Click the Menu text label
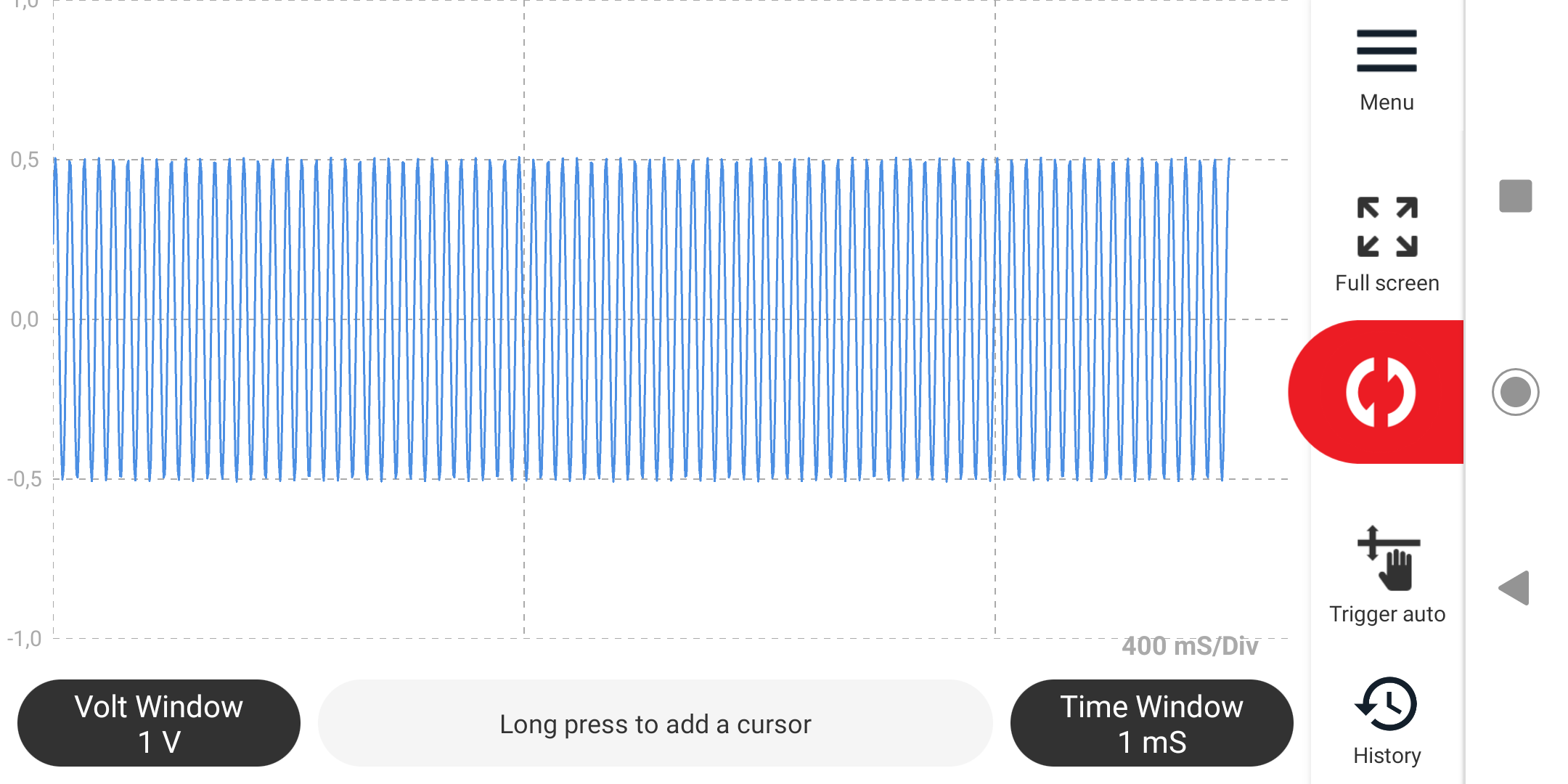This screenshot has height=784, width=1568. (x=1387, y=102)
